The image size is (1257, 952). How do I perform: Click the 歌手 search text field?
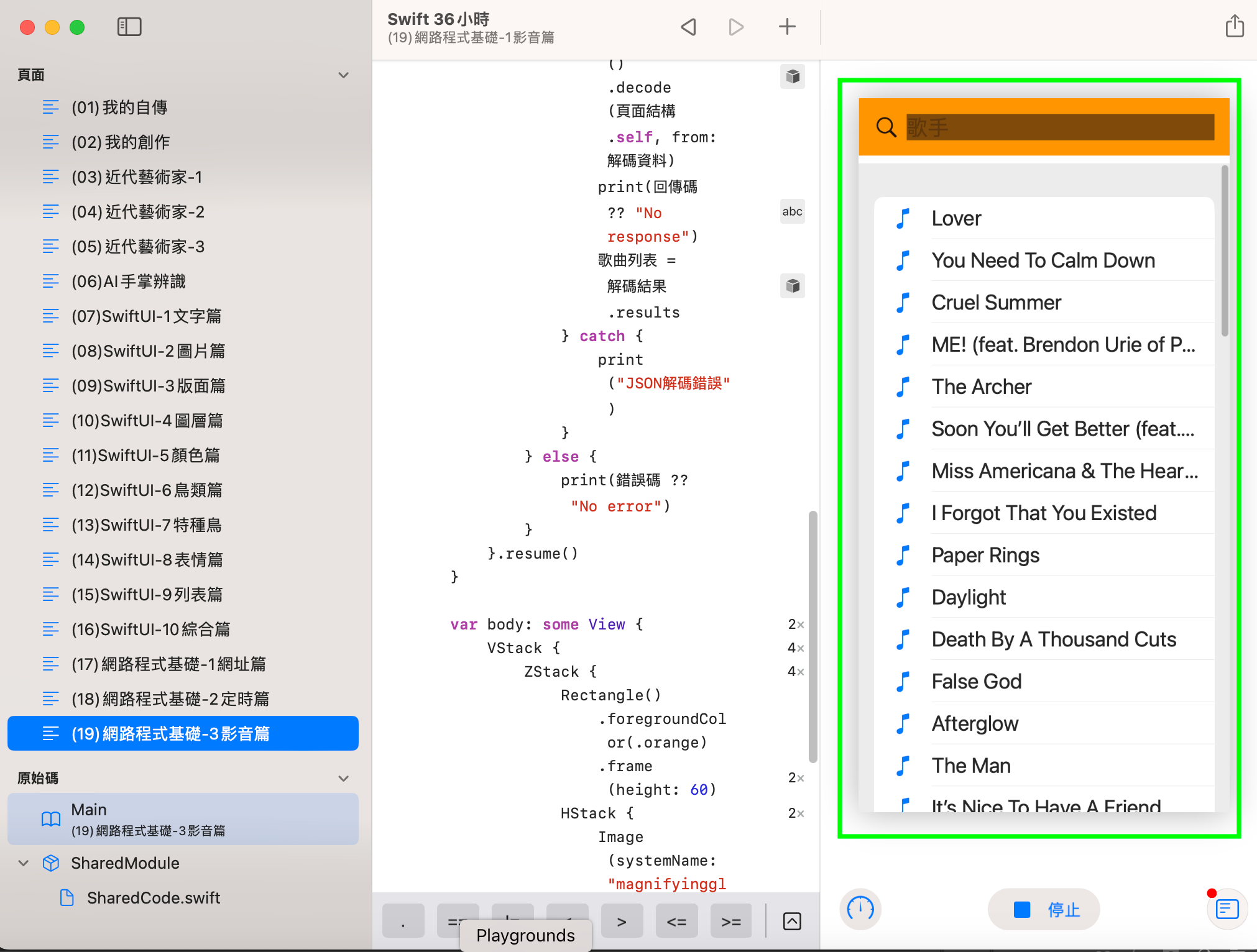1059,127
